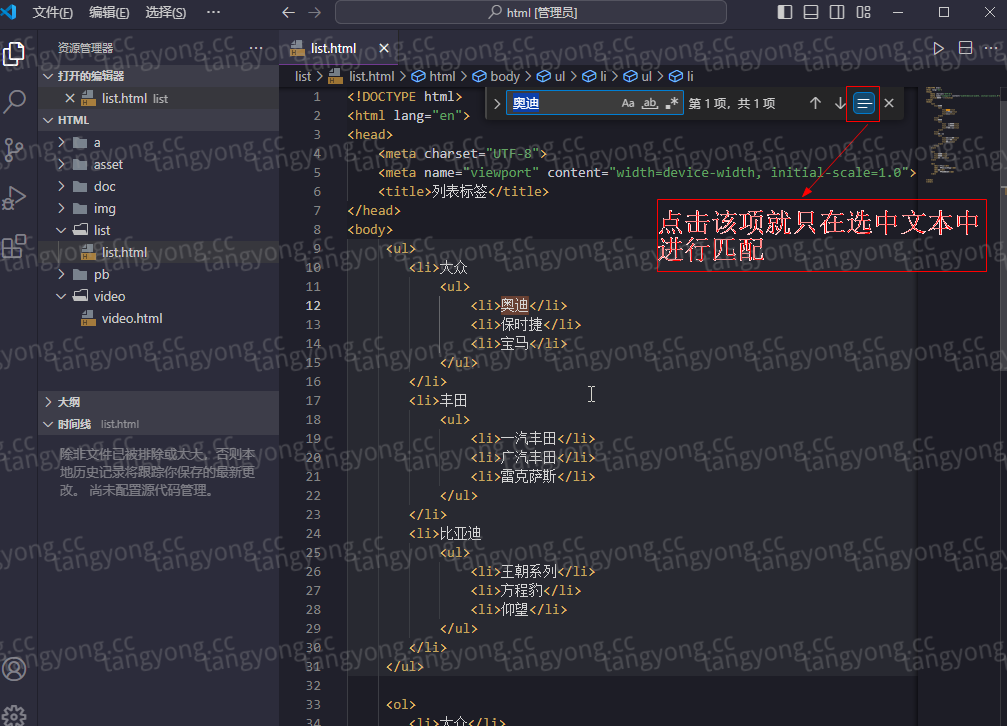Open the Manage gear icon
The image size is (1007, 726).
coord(14,714)
